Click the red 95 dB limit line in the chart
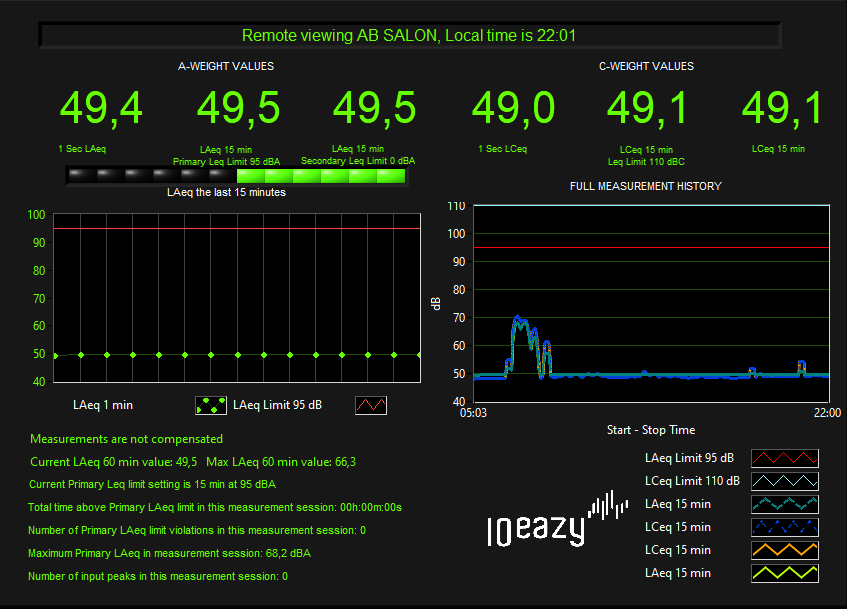Screen dimensions: 847x611 (236, 229)
